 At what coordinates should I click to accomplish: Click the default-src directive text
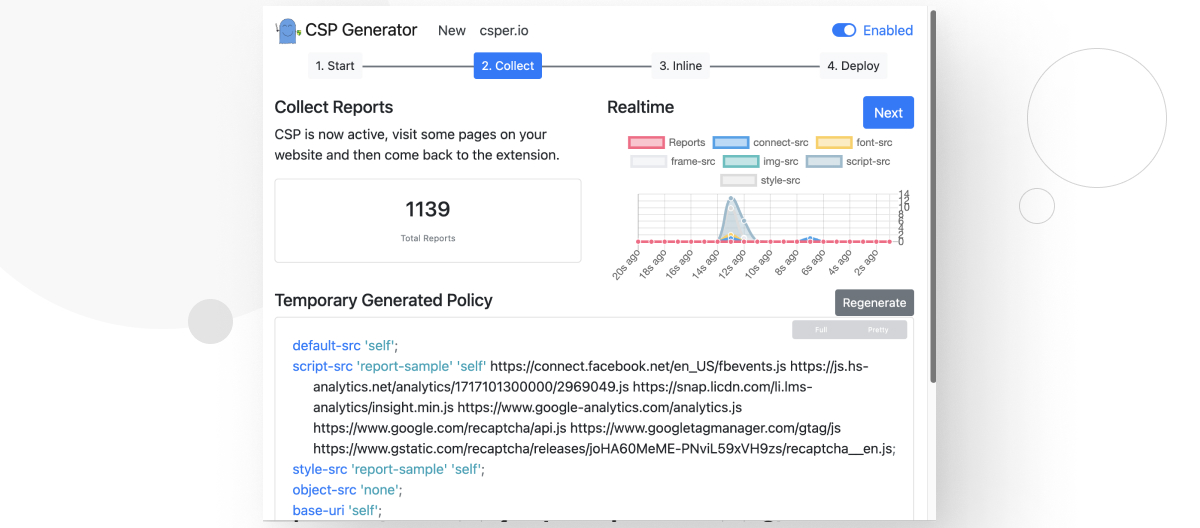(x=326, y=345)
